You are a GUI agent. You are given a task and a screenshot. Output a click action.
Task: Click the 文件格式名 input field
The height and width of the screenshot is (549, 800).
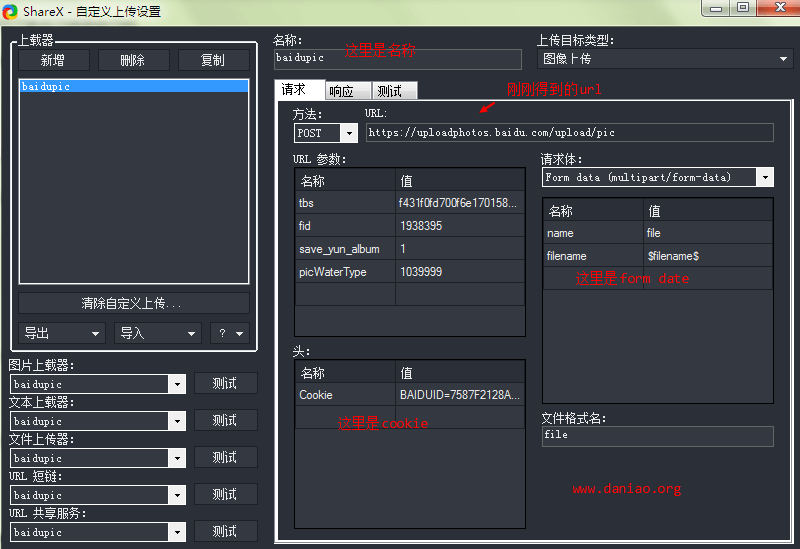pos(658,436)
